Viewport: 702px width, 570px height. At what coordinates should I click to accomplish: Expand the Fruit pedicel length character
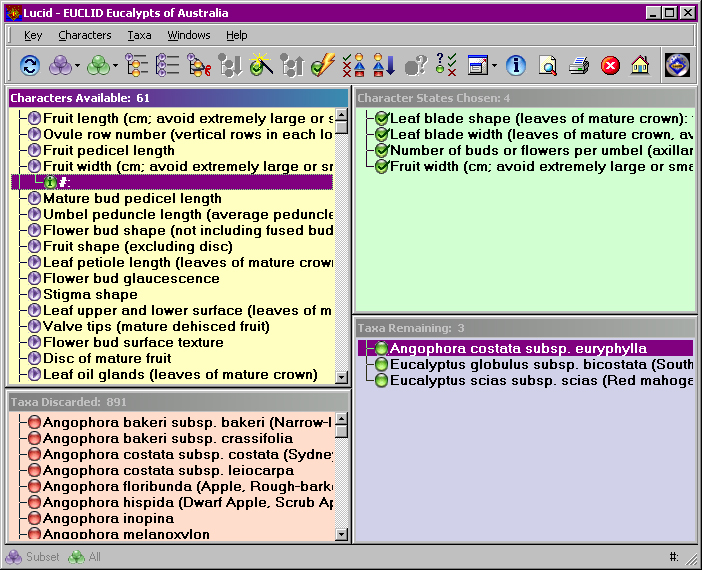(34, 150)
